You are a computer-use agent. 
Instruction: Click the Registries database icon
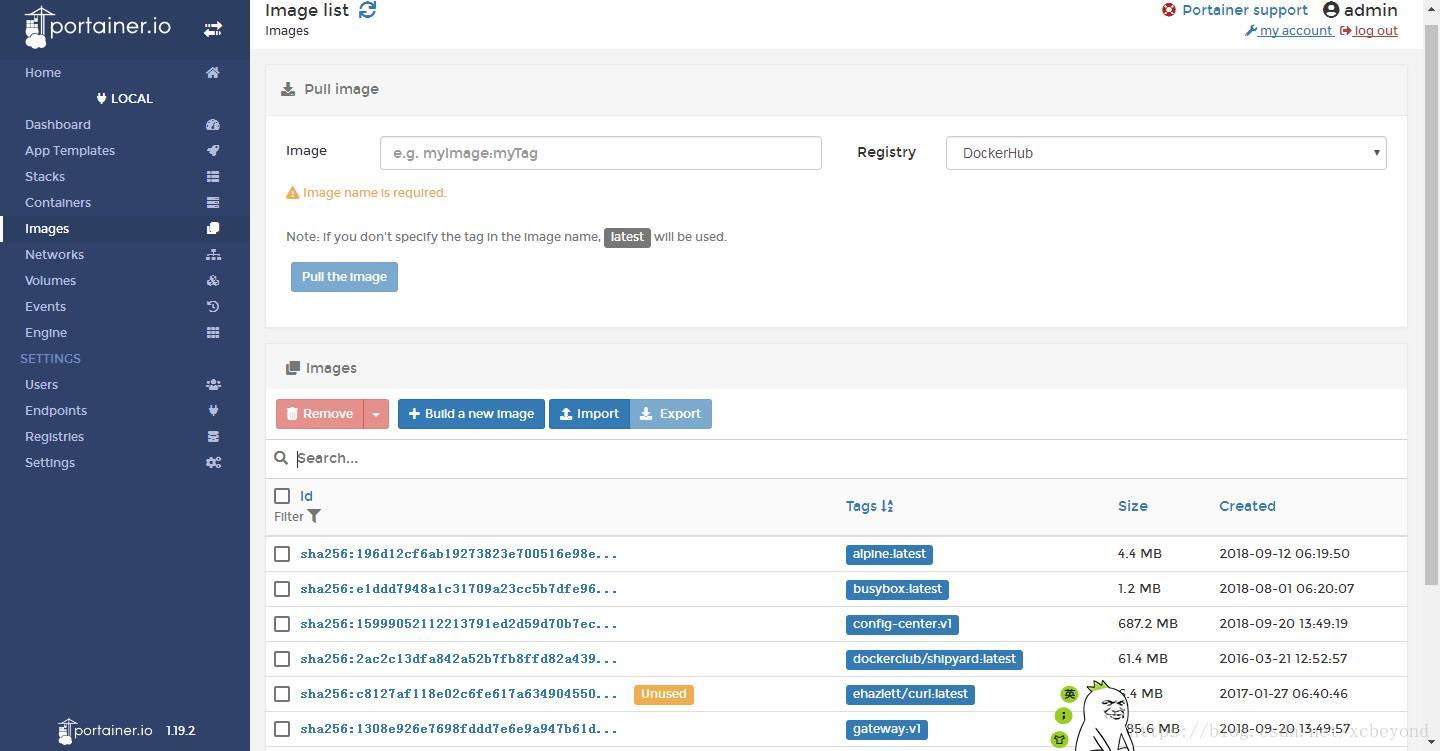point(213,437)
